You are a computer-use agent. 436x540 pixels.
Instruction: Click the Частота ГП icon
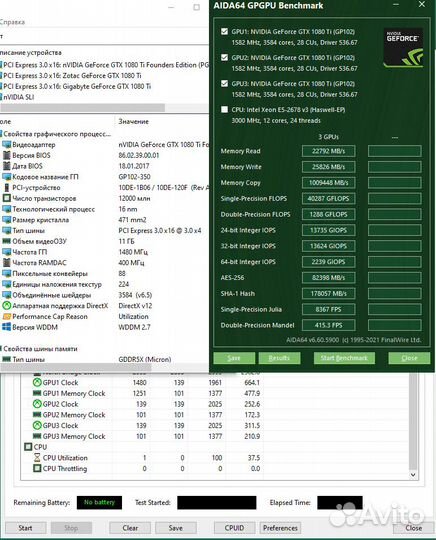[x=7, y=252]
